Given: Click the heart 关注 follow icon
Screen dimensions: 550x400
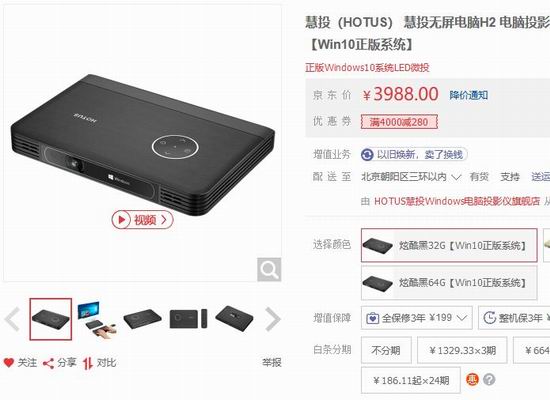Looking at the screenshot, I should (8, 362).
